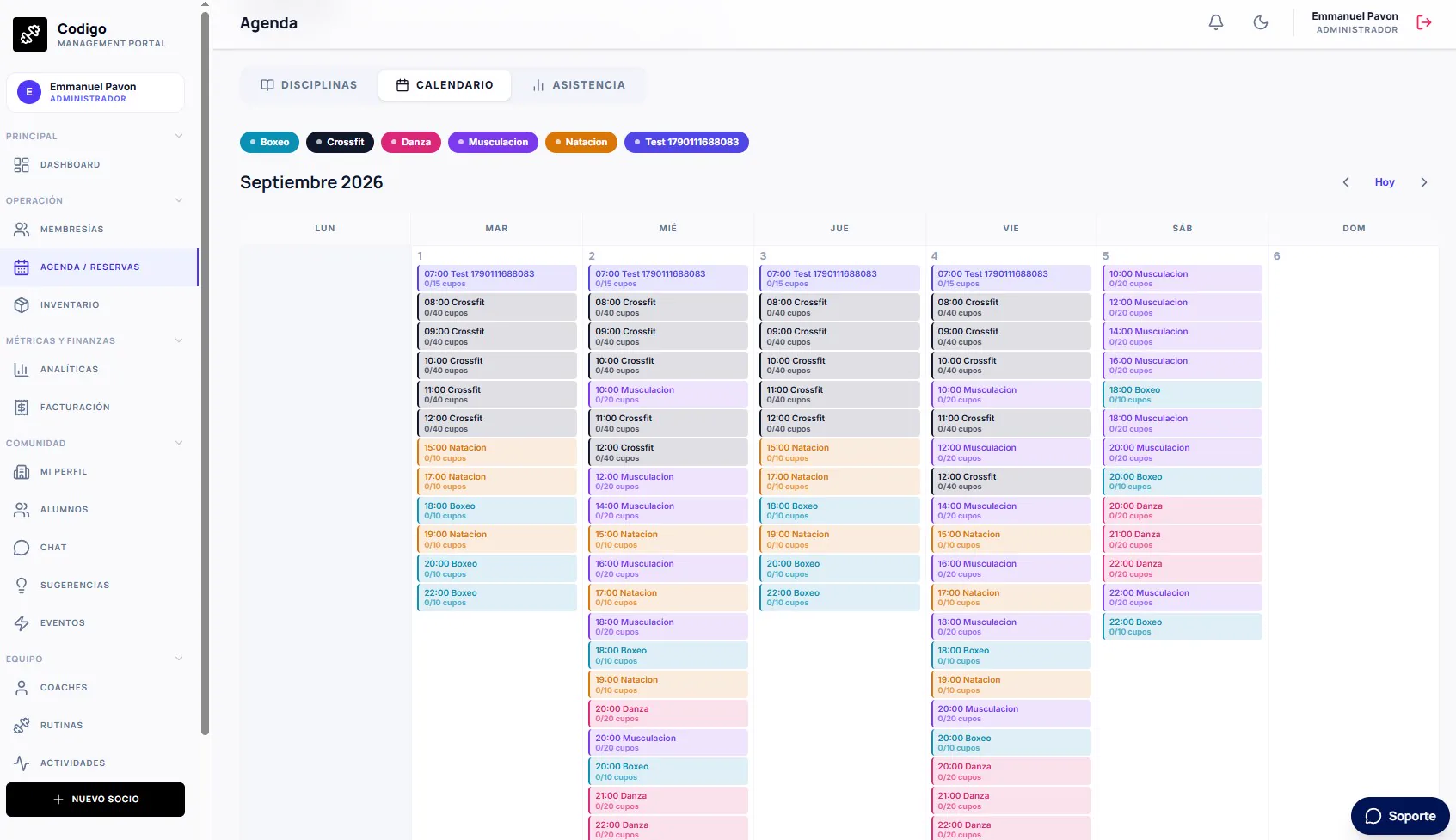Viewport: 1456px width, 840px height.
Task: Collapse the Operación sidebar section
Action: (x=95, y=200)
